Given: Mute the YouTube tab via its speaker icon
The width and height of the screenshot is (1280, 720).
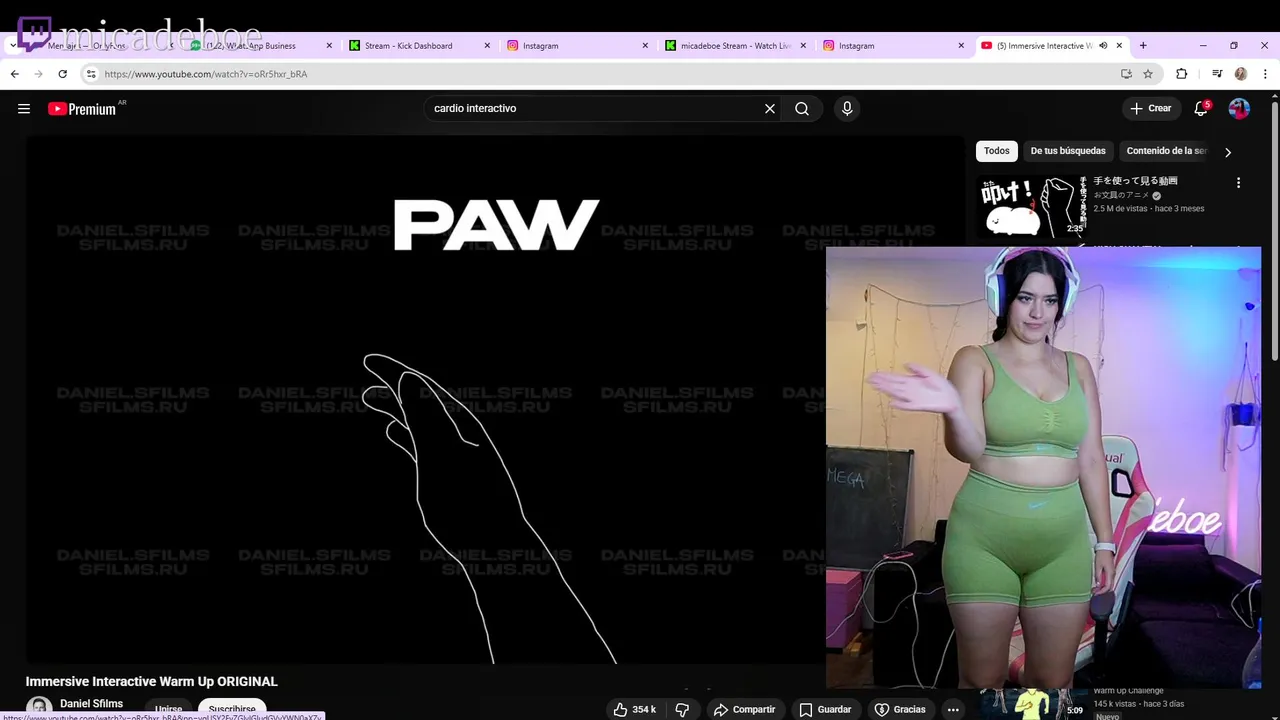Looking at the screenshot, I should coord(1103,46).
